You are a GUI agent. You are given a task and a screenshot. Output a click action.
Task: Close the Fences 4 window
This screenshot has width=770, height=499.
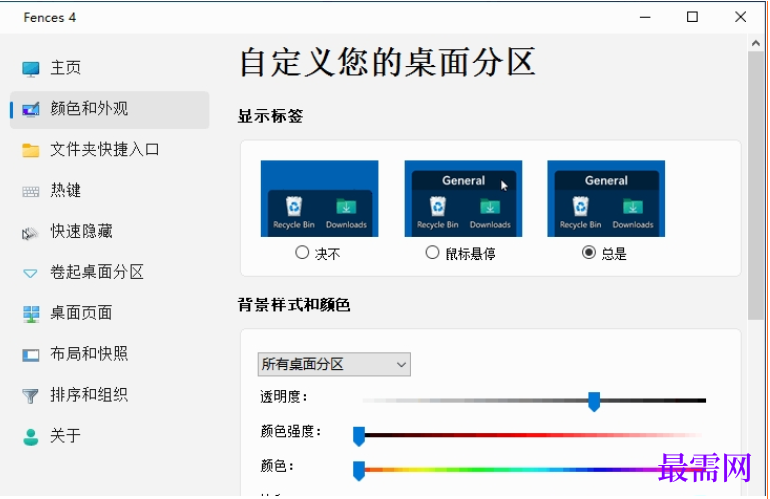tap(741, 17)
